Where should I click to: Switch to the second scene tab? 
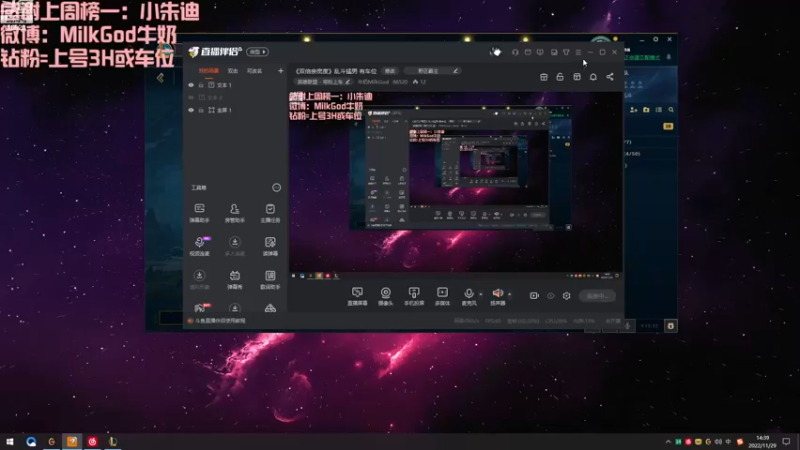pyautogui.click(x=233, y=71)
